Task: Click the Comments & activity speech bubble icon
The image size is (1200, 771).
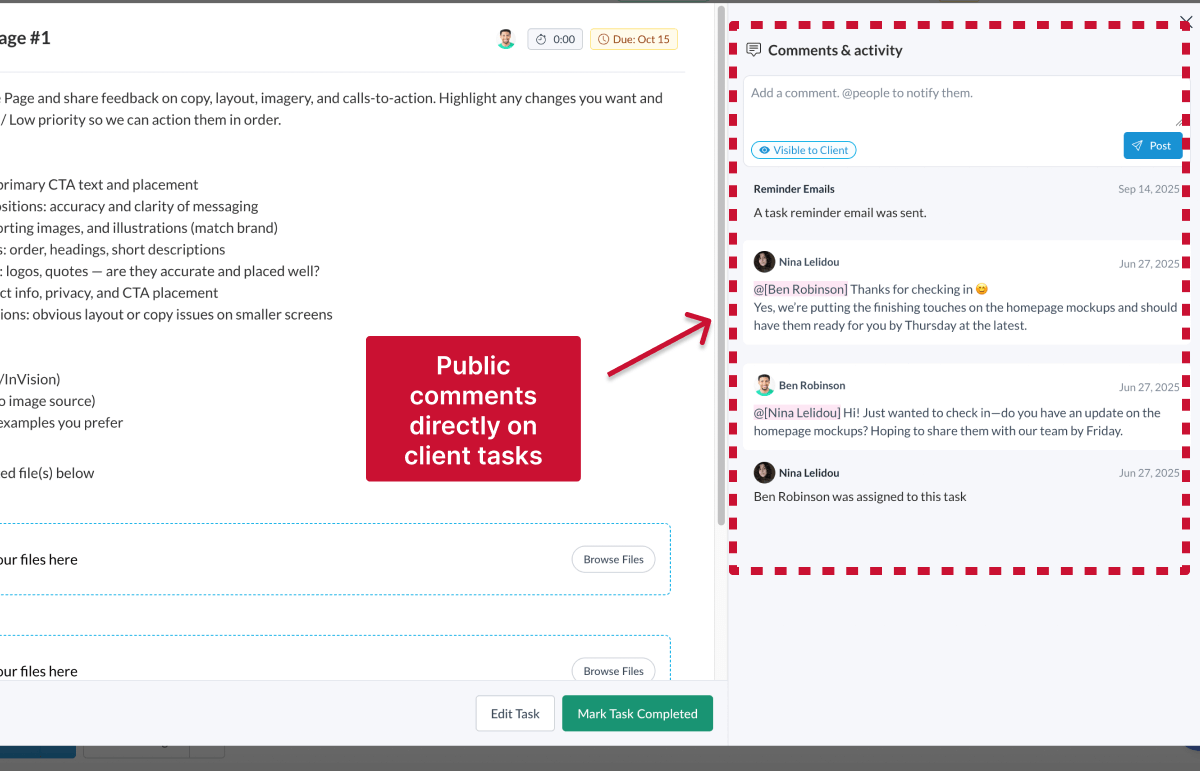Action: coord(753,49)
